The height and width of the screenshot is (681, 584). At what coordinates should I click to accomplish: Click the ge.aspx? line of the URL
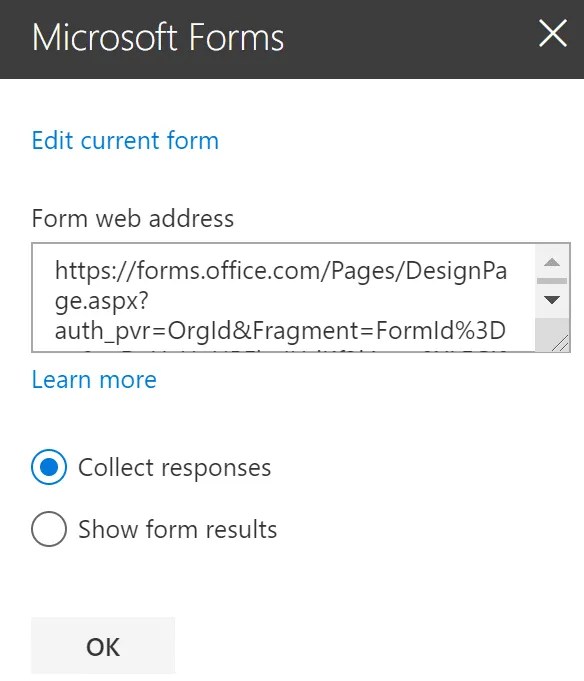pyautogui.click(x=102, y=301)
